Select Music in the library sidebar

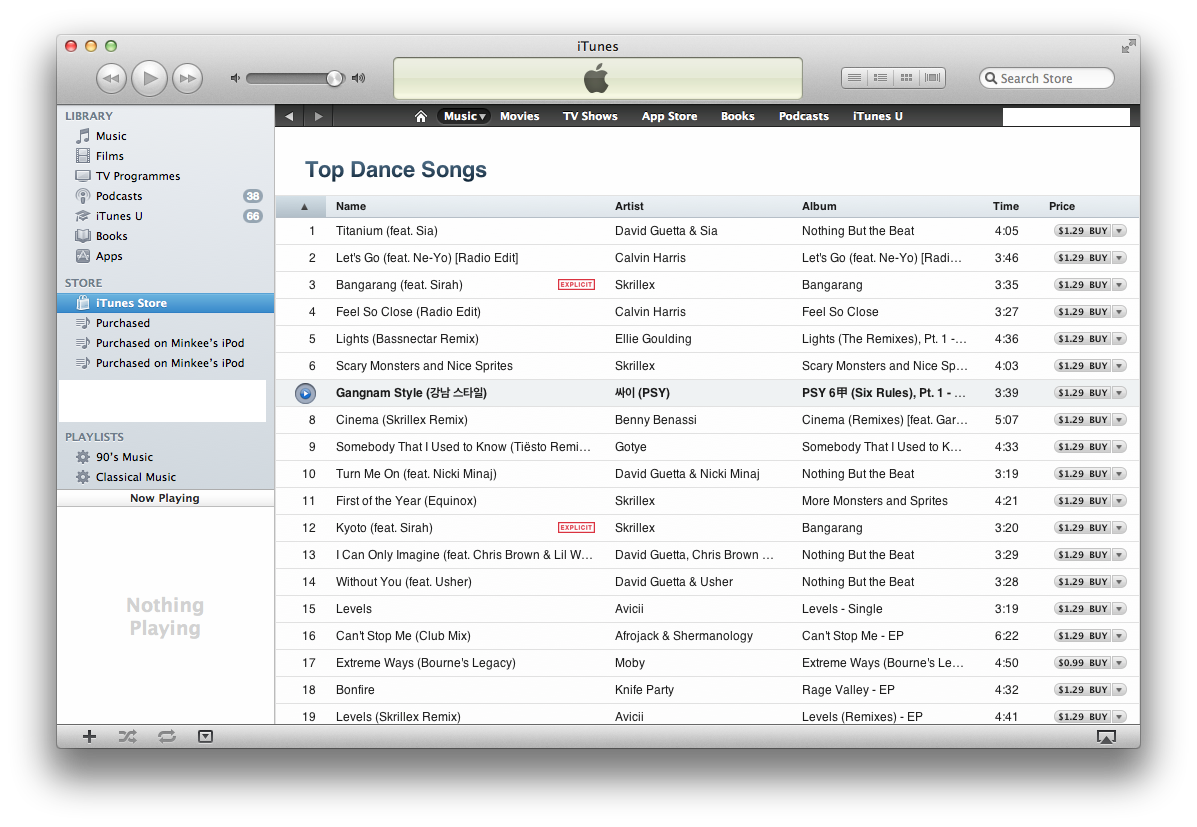pyautogui.click(x=166, y=136)
